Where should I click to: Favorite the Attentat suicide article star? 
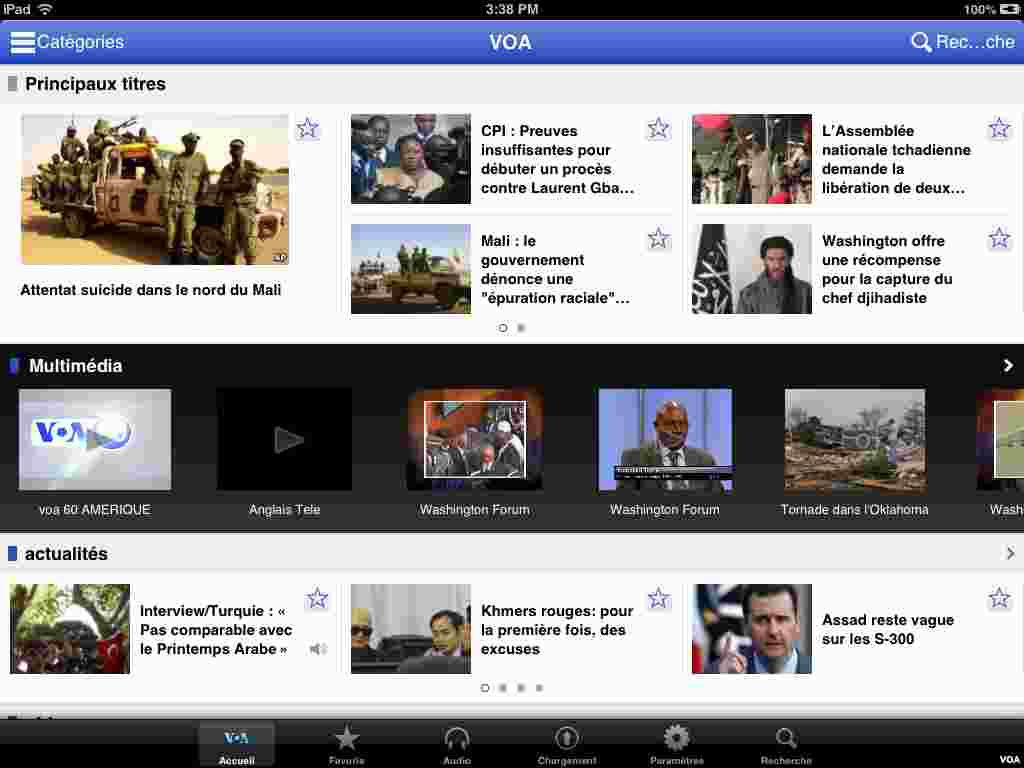308,129
